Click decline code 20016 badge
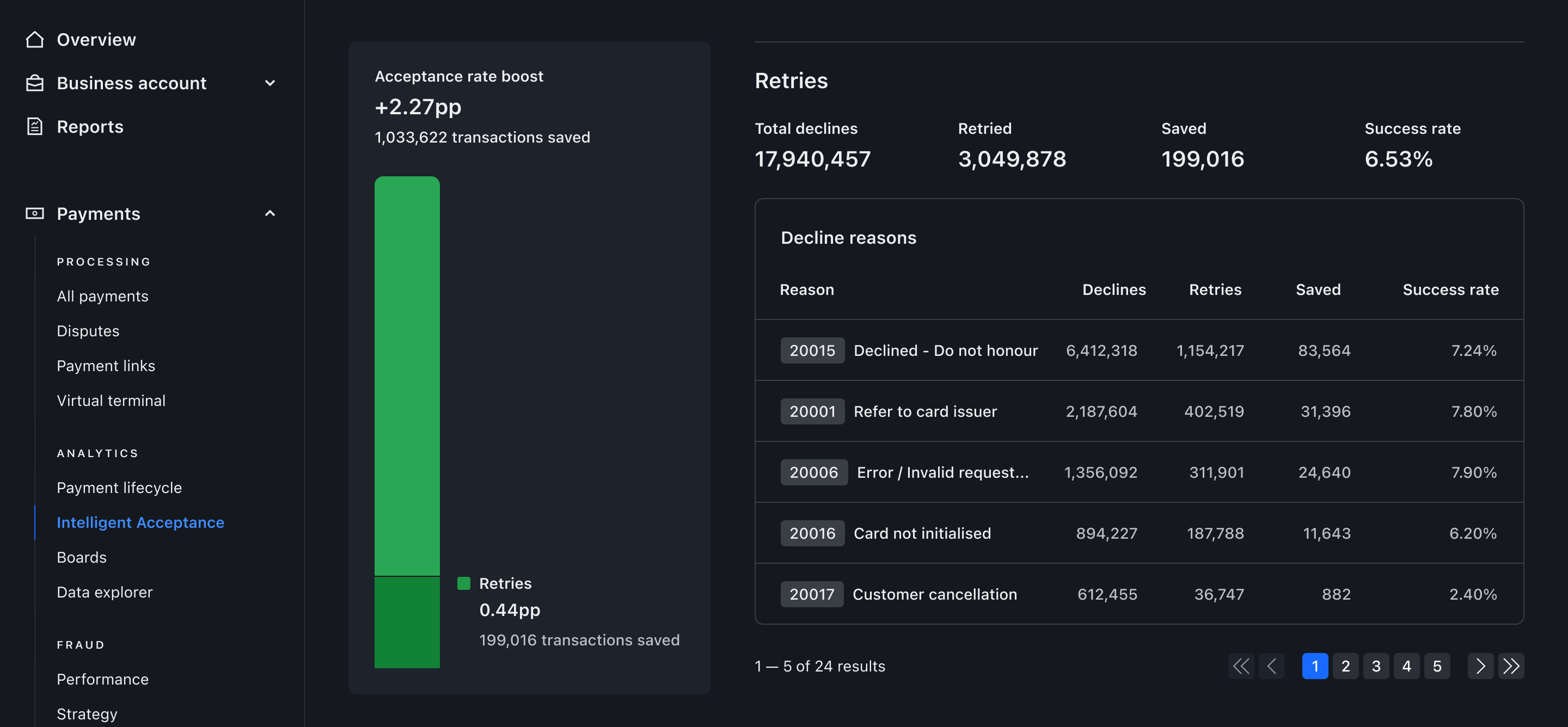The image size is (1568, 727). (812, 533)
